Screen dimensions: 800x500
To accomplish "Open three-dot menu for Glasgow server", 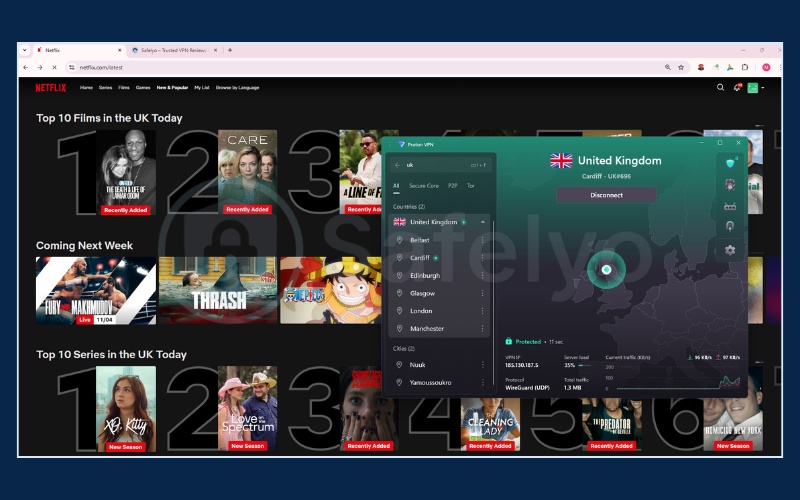I will click(x=482, y=293).
